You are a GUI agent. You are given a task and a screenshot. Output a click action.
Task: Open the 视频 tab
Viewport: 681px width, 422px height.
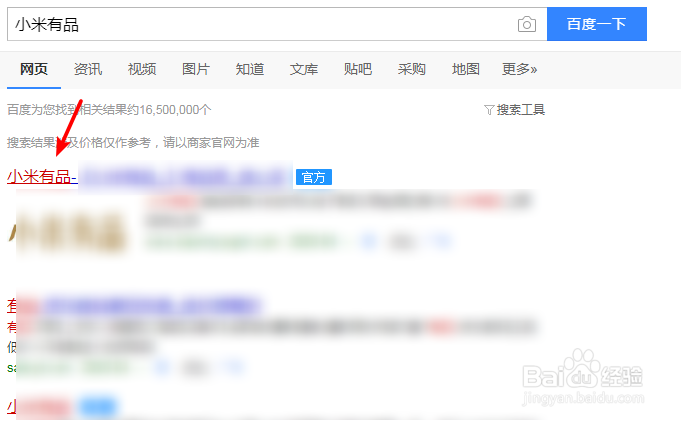[142, 69]
